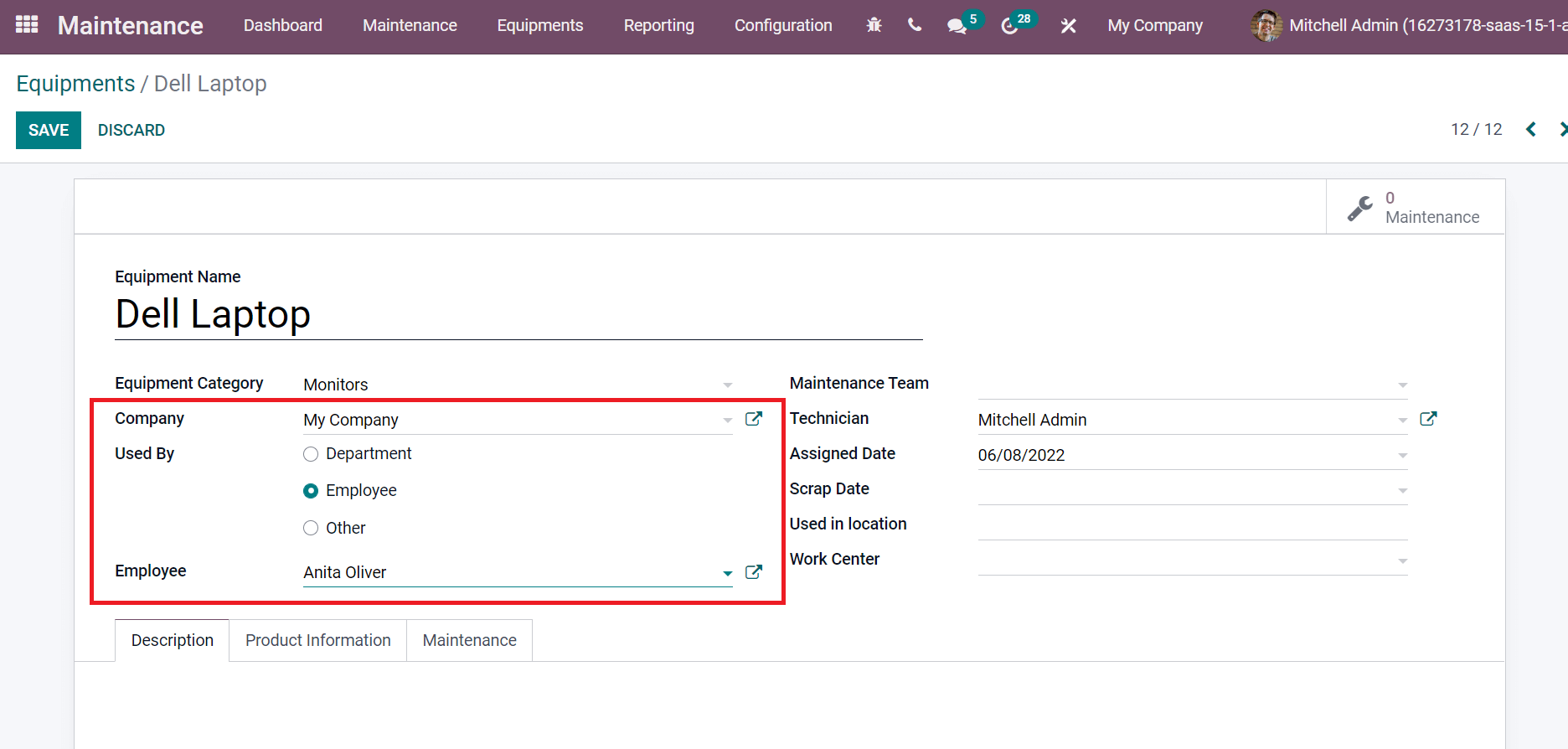Select Employee radio option
Viewport: 1568px width, 749px height.
[311, 491]
